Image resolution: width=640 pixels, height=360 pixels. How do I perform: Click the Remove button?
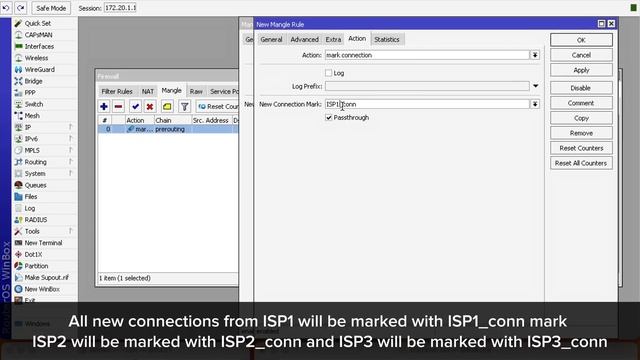point(581,133)
